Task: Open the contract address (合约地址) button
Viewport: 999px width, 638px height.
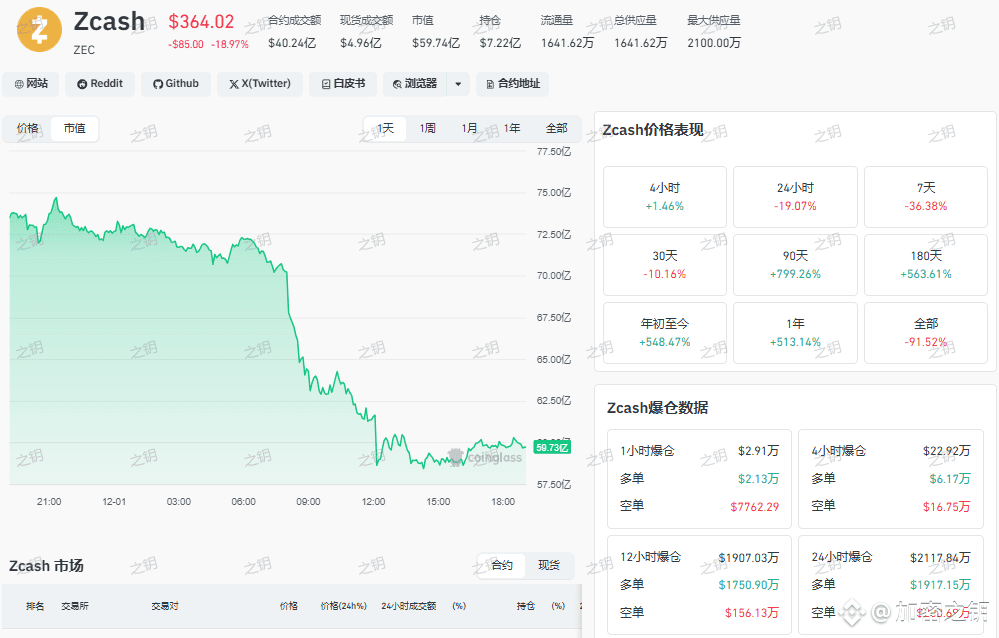Action: tap(512, 83)
